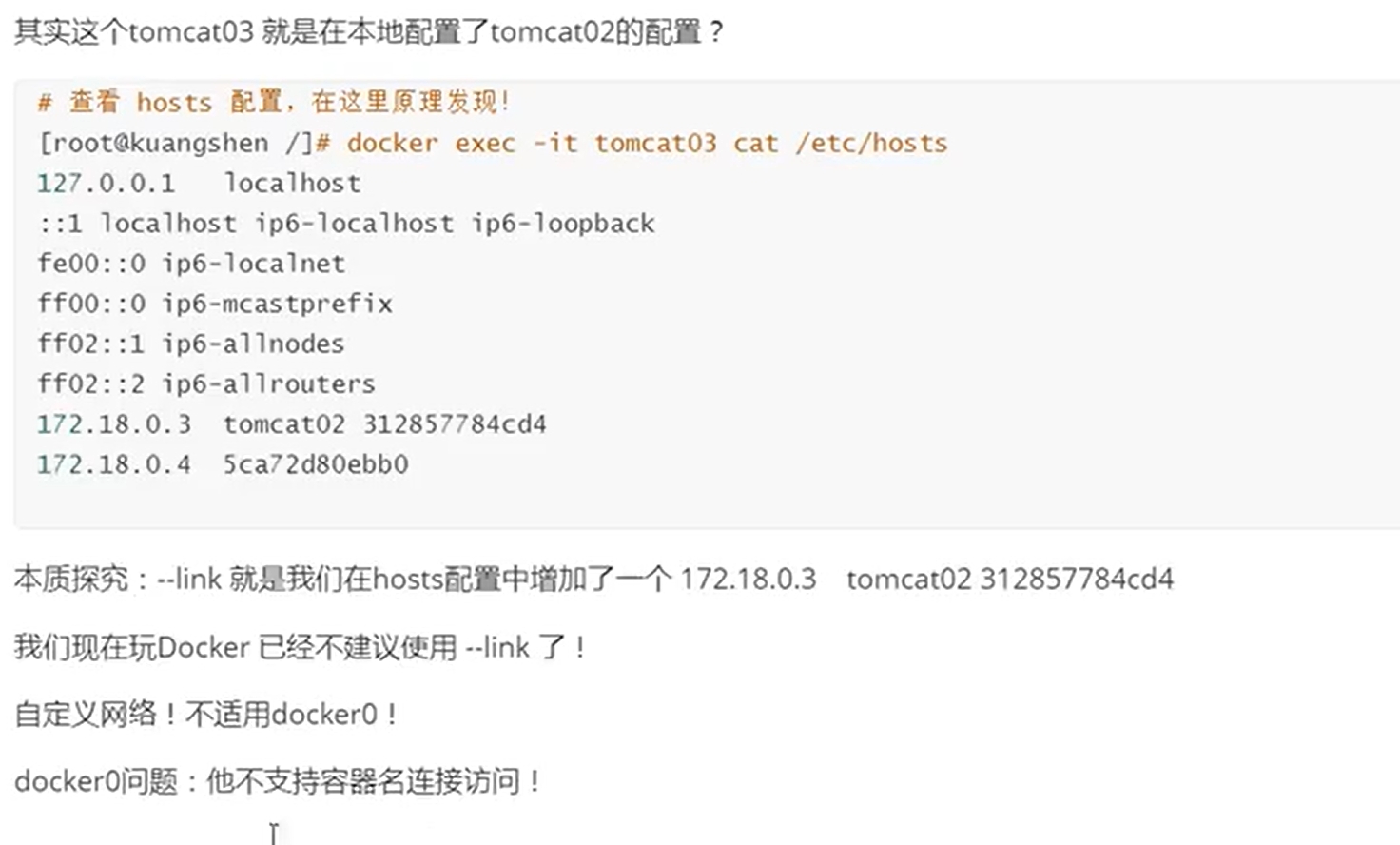The width and height of the screenshot is (1400, 845).
Task: Click container ID '312857784cd4' inside the code block
Action: pyautogui.click(x=455, y=423)
